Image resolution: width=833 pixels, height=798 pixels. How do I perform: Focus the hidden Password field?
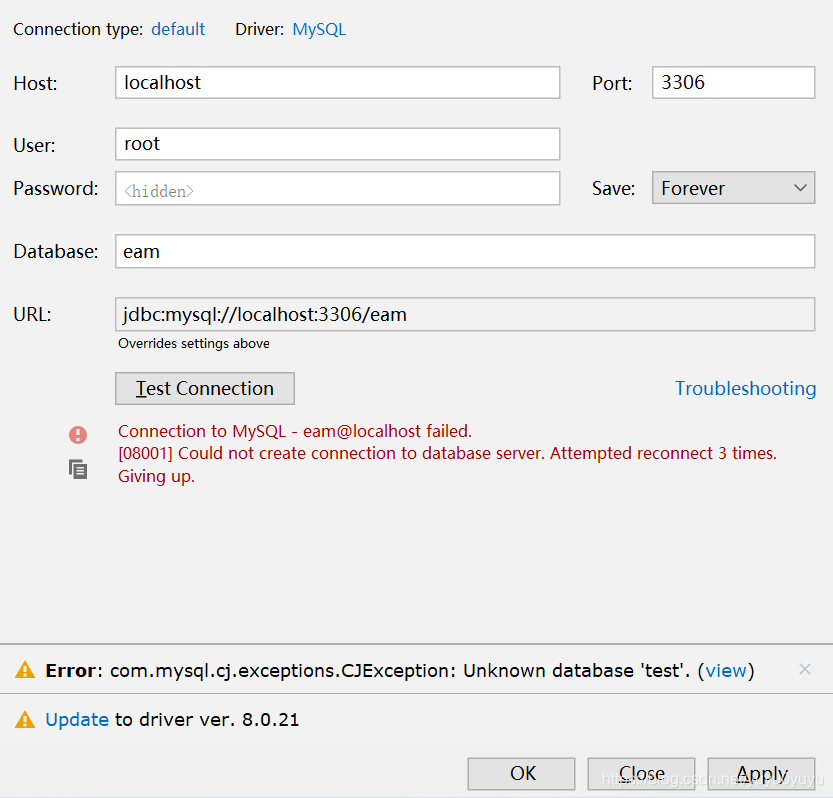337,188
